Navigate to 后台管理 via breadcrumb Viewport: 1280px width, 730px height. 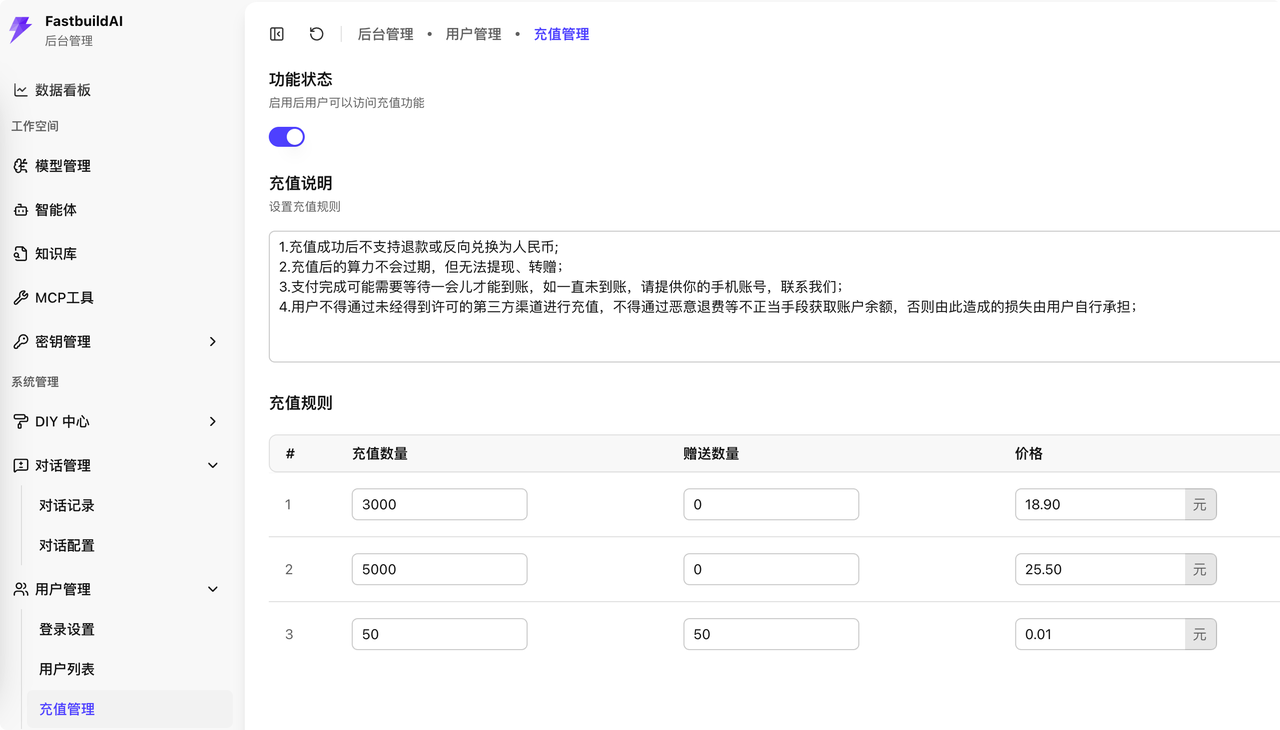[385, 33]
